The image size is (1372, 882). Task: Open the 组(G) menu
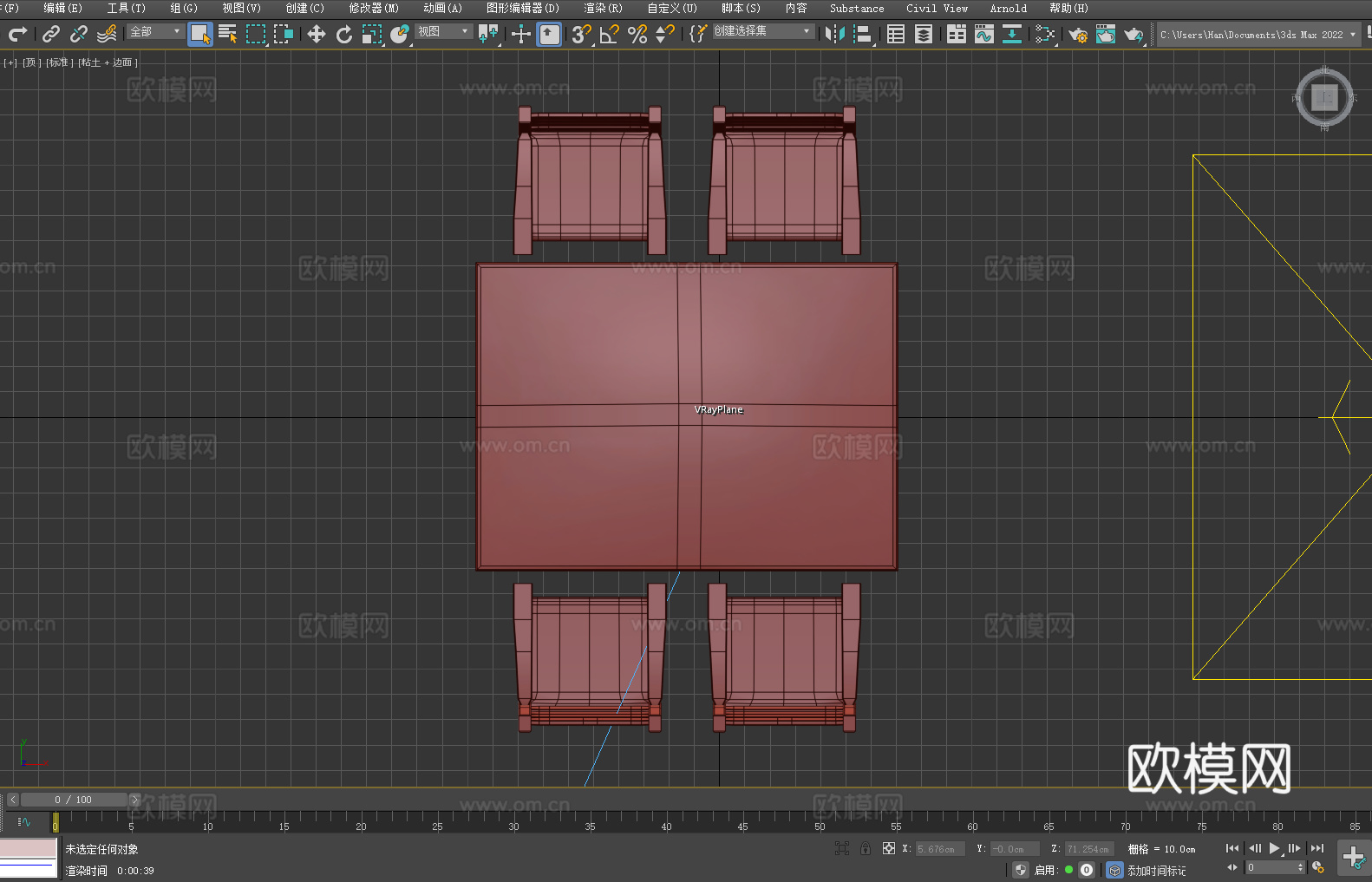[x=184, y=8]
